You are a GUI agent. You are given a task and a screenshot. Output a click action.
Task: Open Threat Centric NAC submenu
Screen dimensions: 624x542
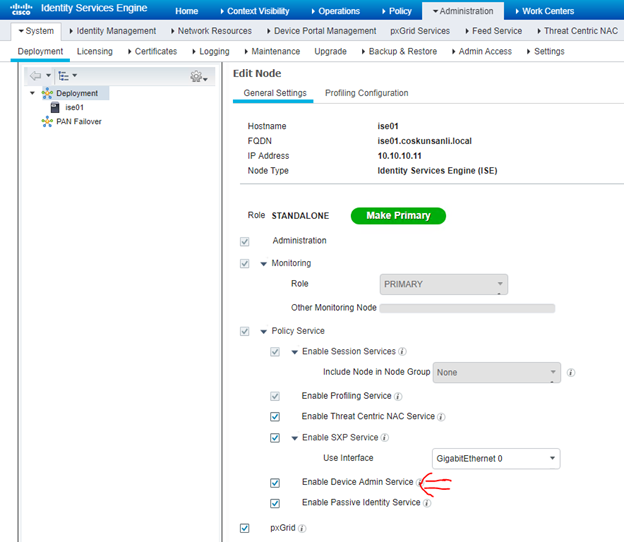tap(577, 31)
